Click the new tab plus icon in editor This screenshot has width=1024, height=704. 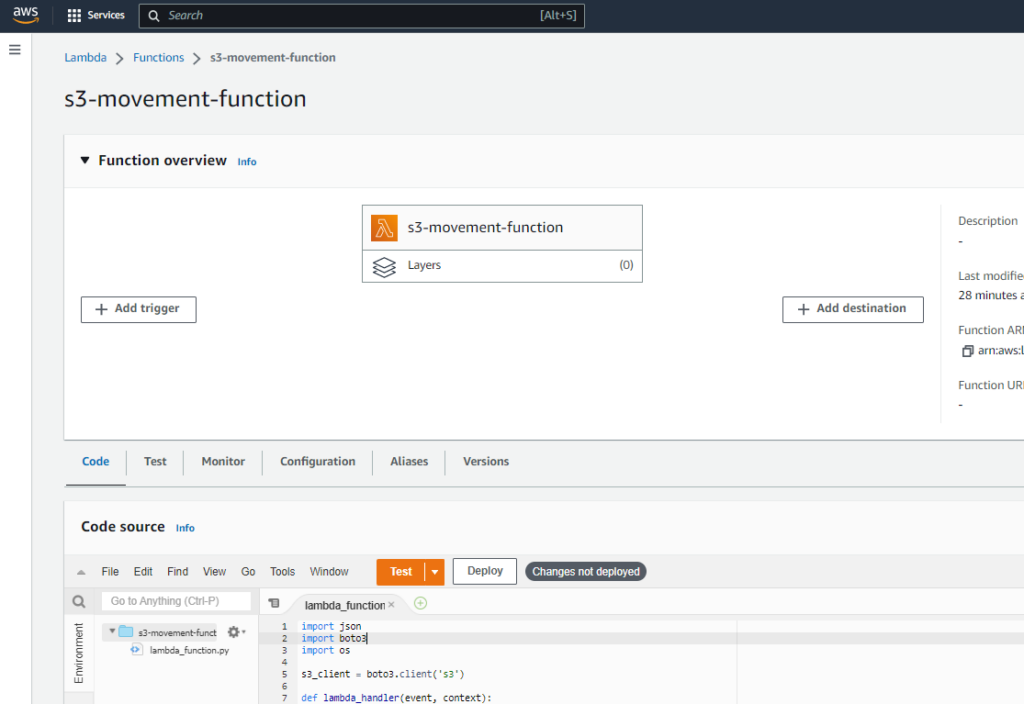click(419, 603)
